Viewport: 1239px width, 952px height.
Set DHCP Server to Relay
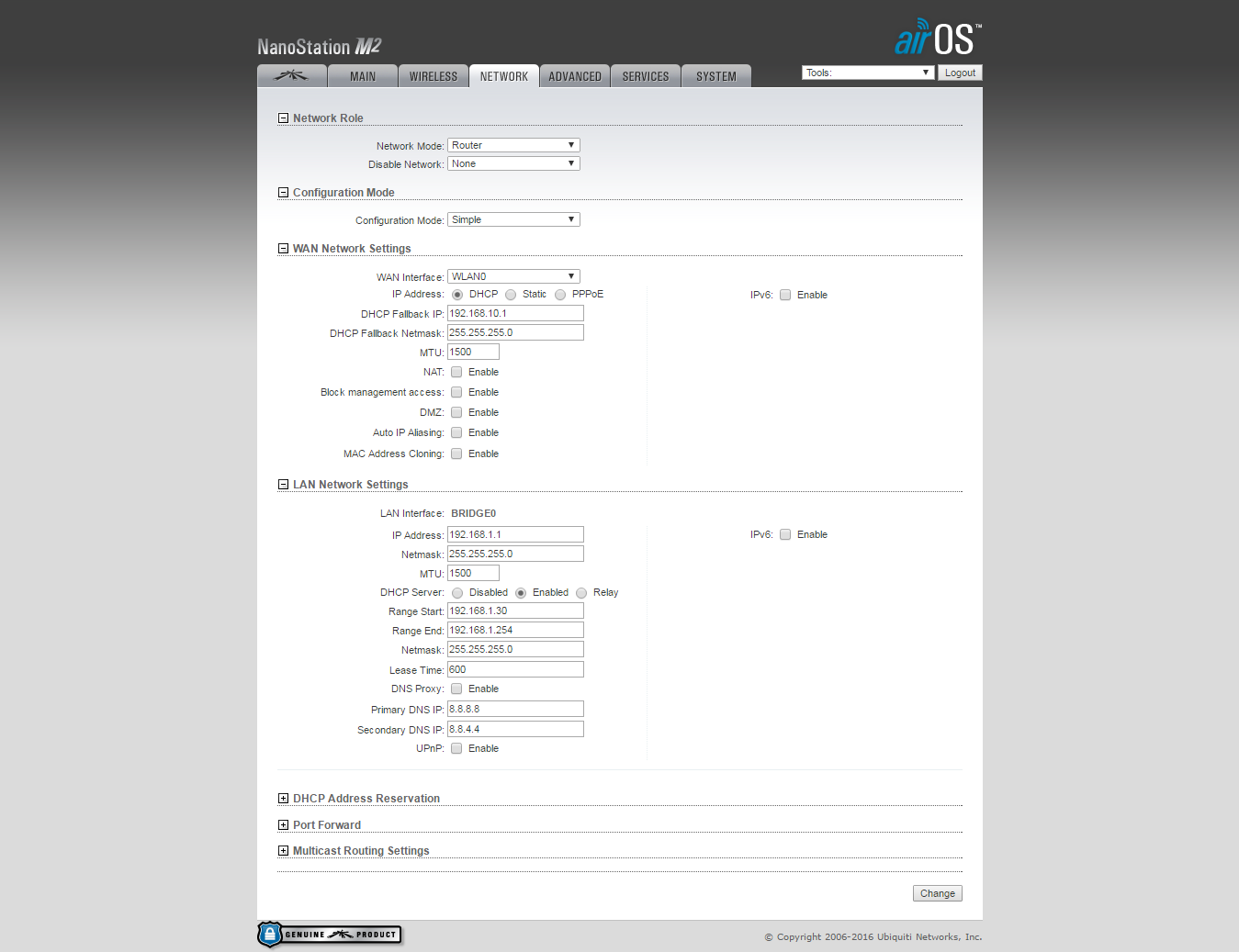pos(581,593)
